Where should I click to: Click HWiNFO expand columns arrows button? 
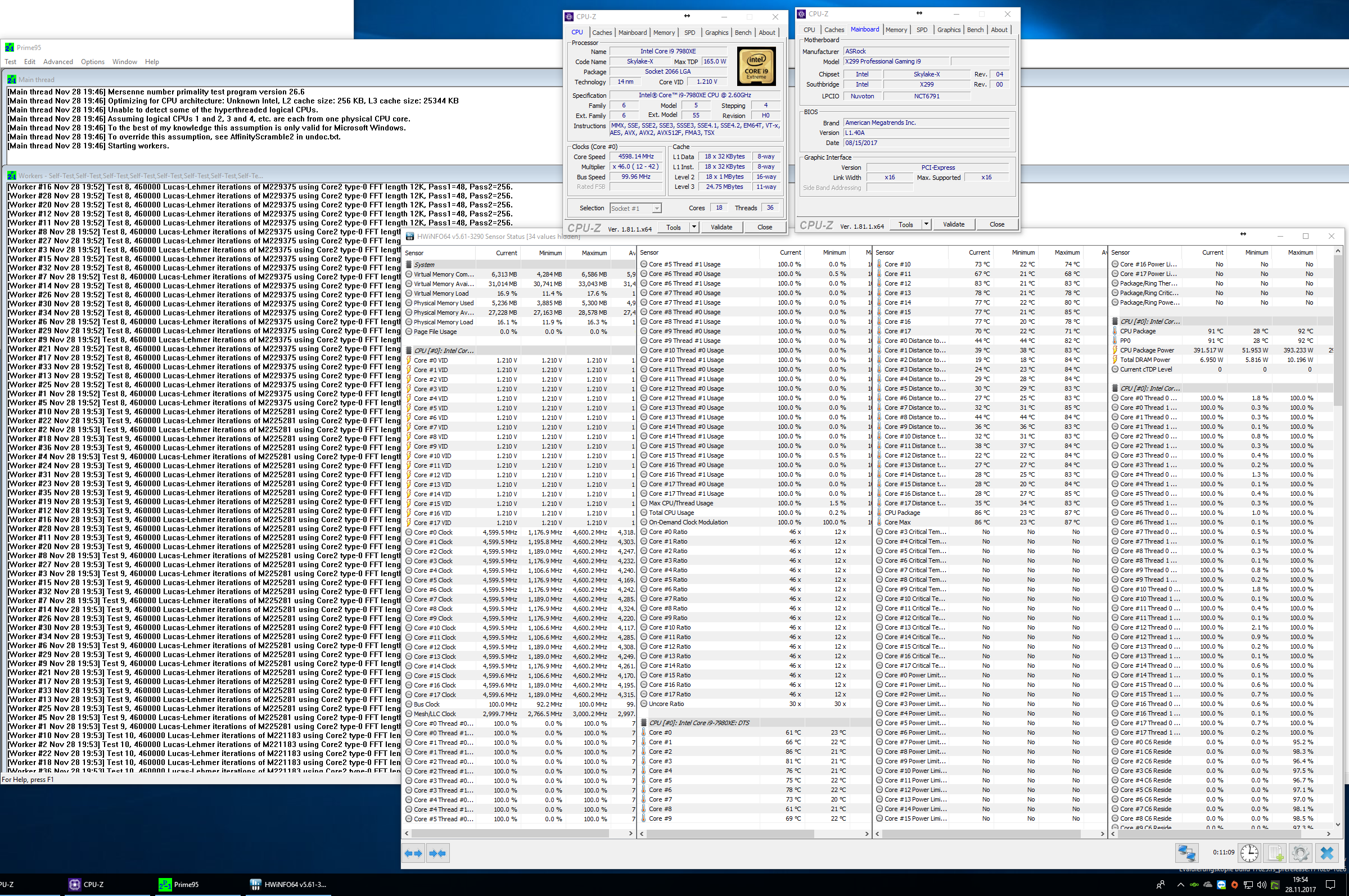(413, 853)
